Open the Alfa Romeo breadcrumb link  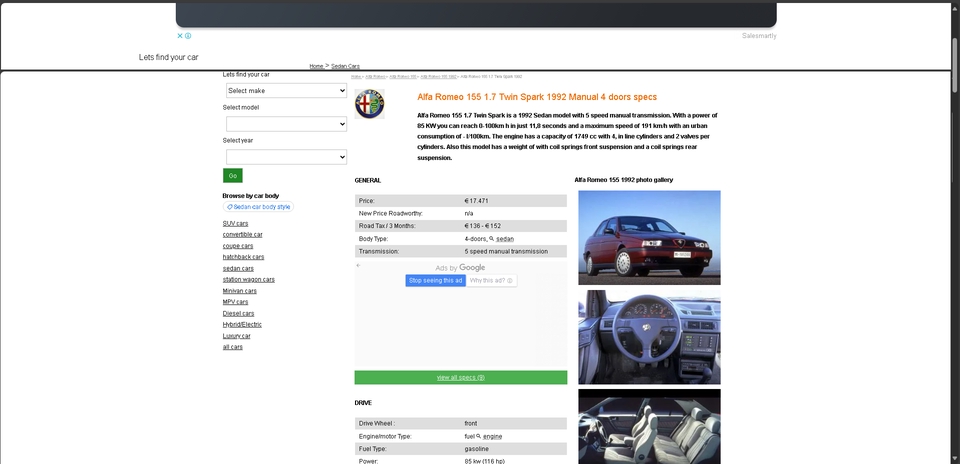[375, 77]
